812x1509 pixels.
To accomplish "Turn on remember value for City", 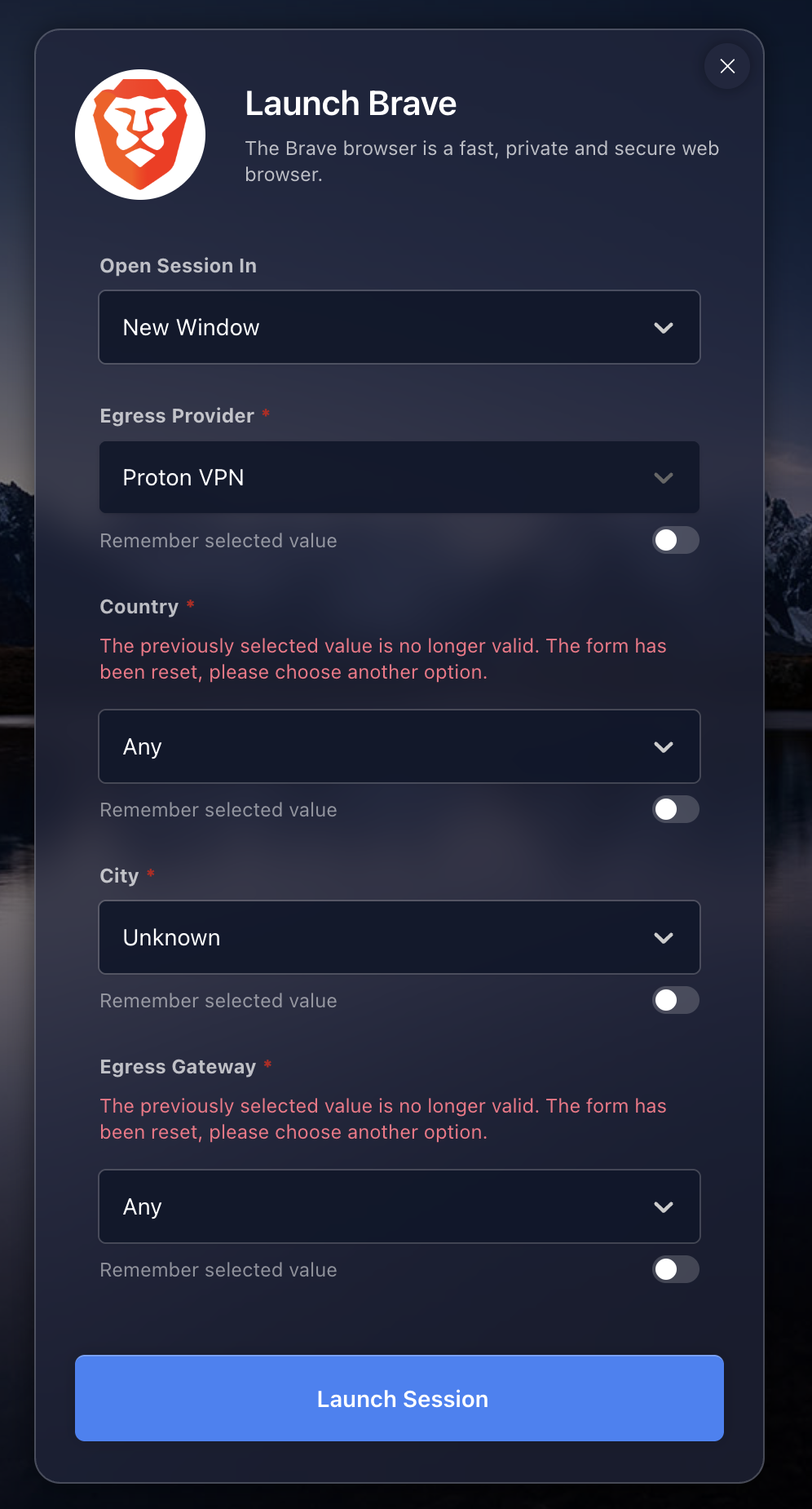I will tap(675, 1000).
